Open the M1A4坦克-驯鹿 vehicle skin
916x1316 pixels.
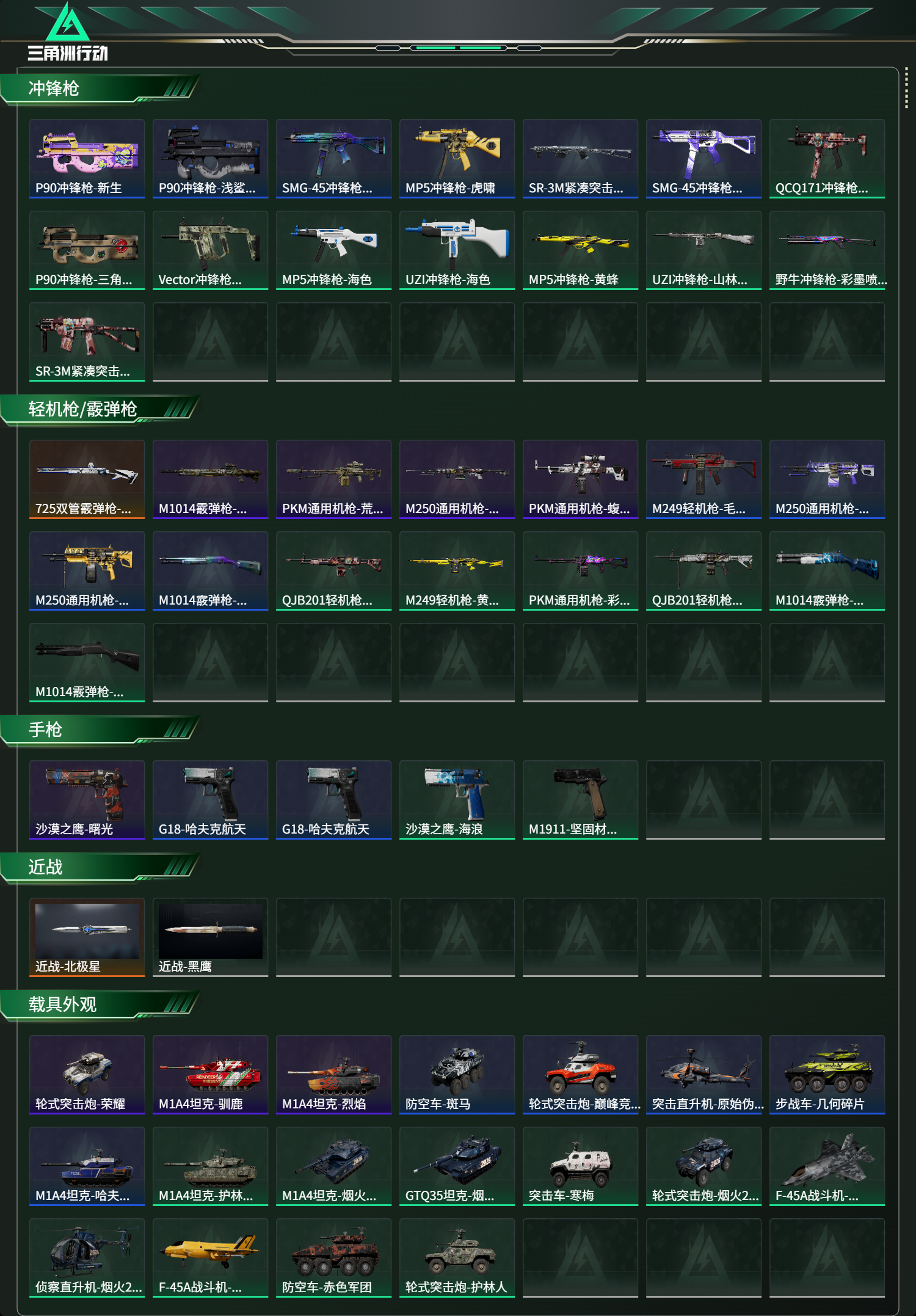210,1075
